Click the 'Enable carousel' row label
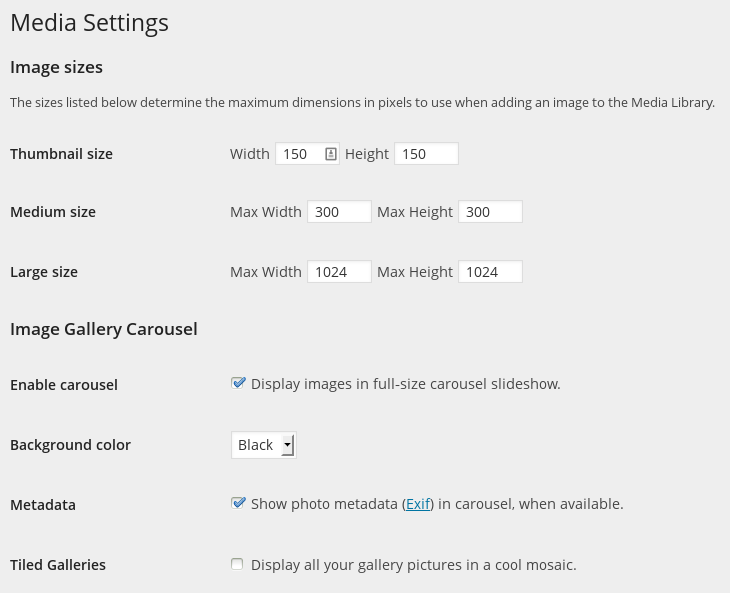This screenshot has width=730, height=593. [64, 385]
